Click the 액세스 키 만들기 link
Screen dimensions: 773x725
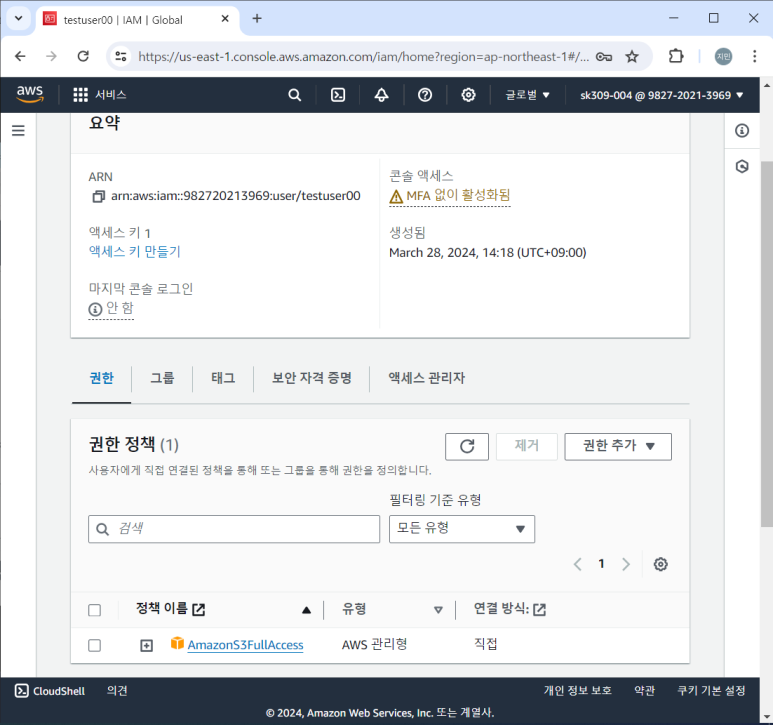(135, 251)
